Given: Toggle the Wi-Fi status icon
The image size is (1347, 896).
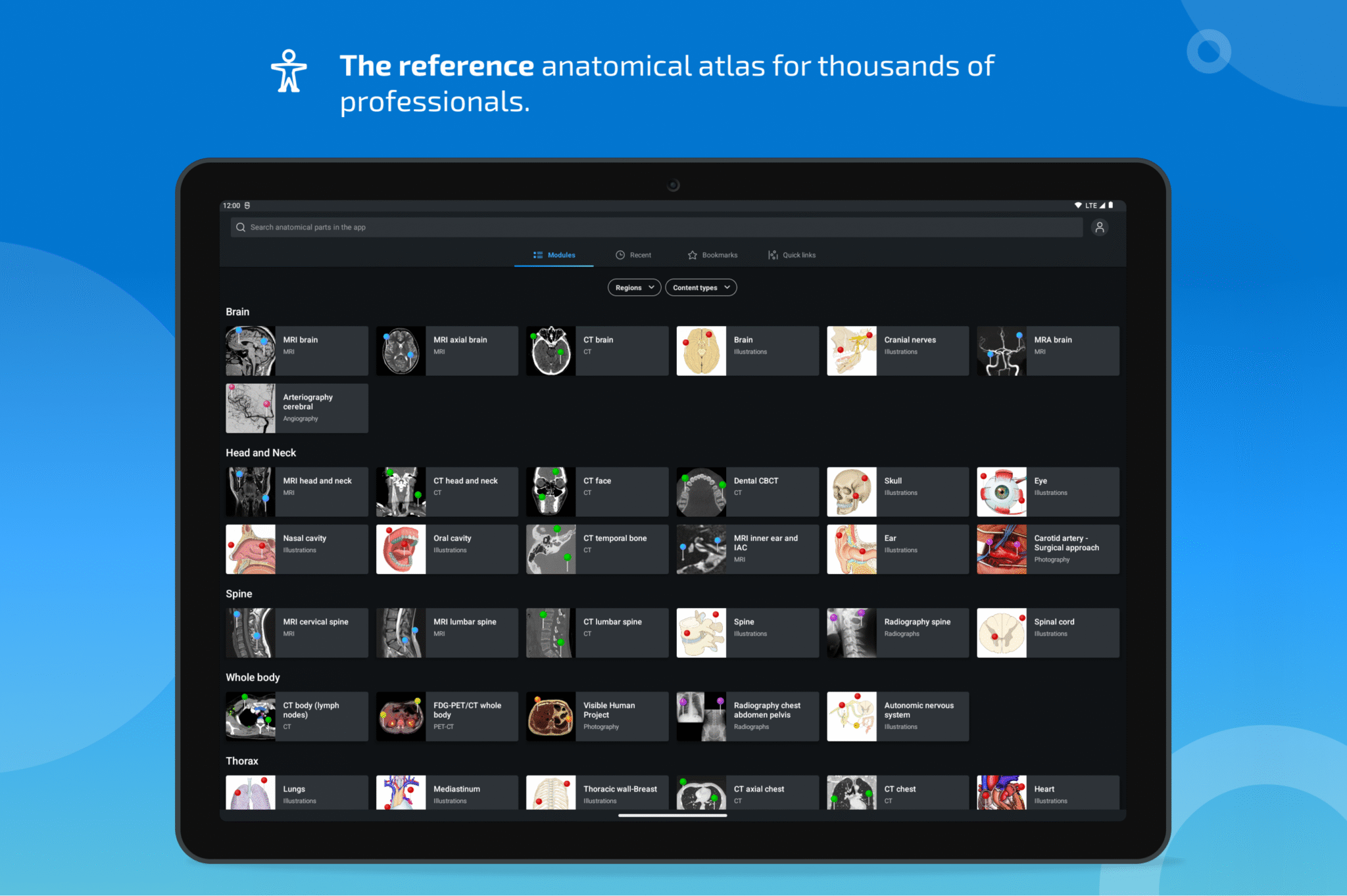Looking at the screenshot, I should click(x=1078, y=205).
